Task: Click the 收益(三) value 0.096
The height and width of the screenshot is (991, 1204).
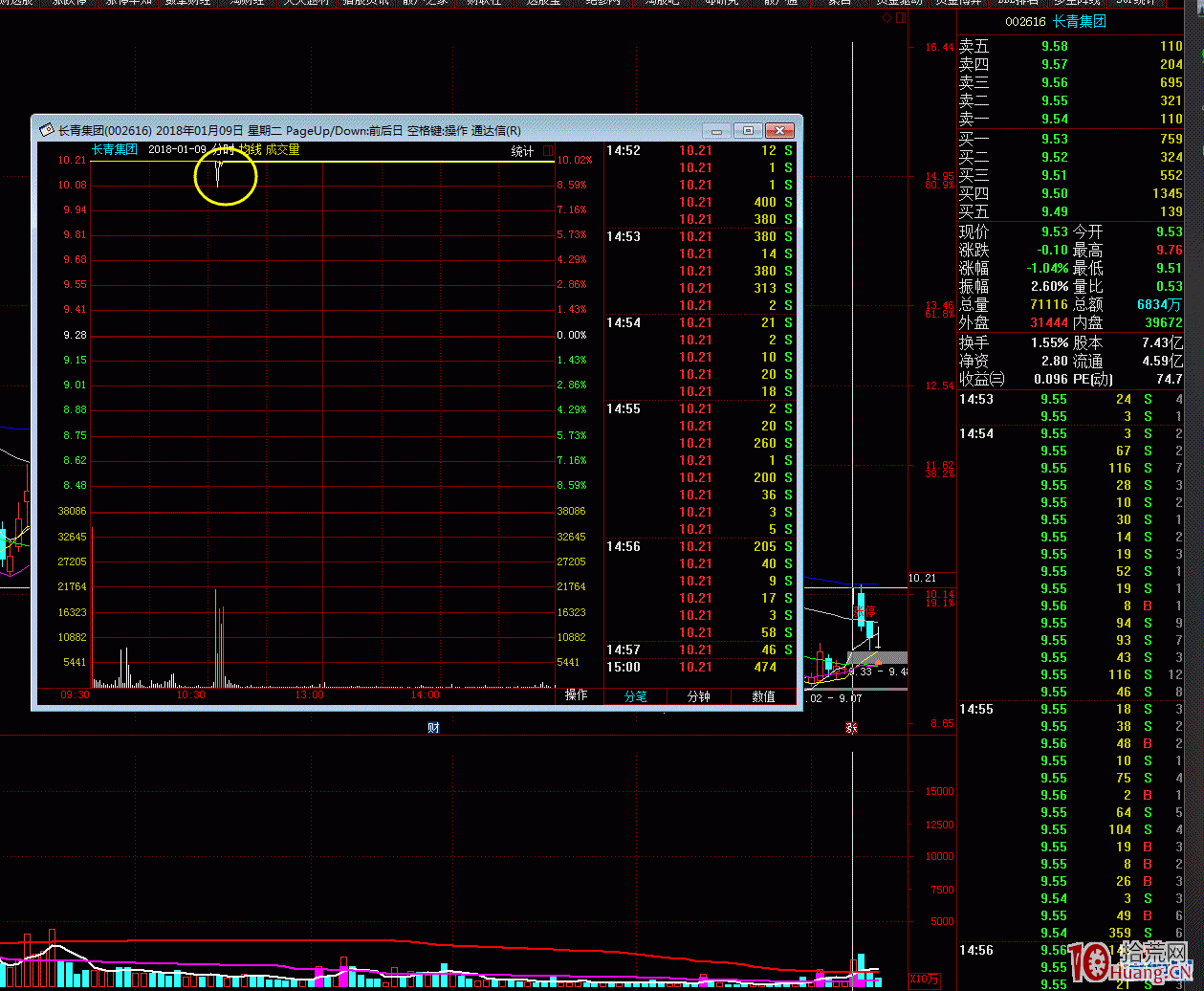Action: pyautogui.click(x=1052, y=379)
